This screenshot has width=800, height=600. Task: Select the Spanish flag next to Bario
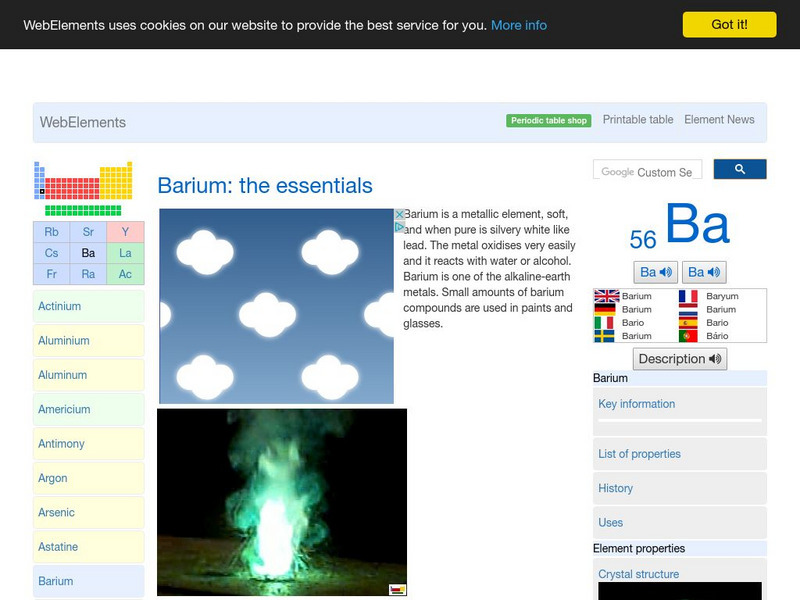[688, 322]
